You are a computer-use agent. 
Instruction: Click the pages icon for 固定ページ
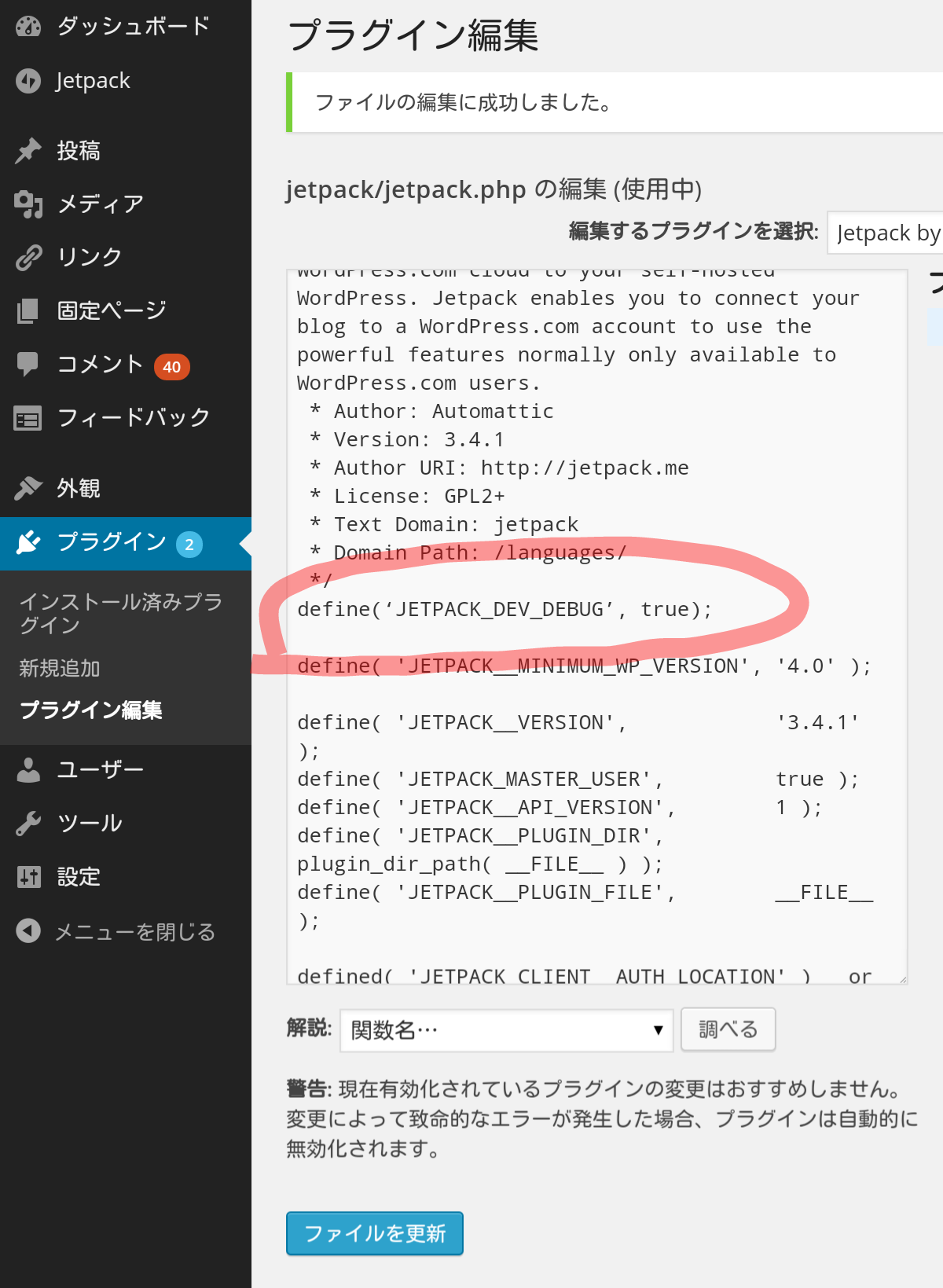(x=28, y=310)
